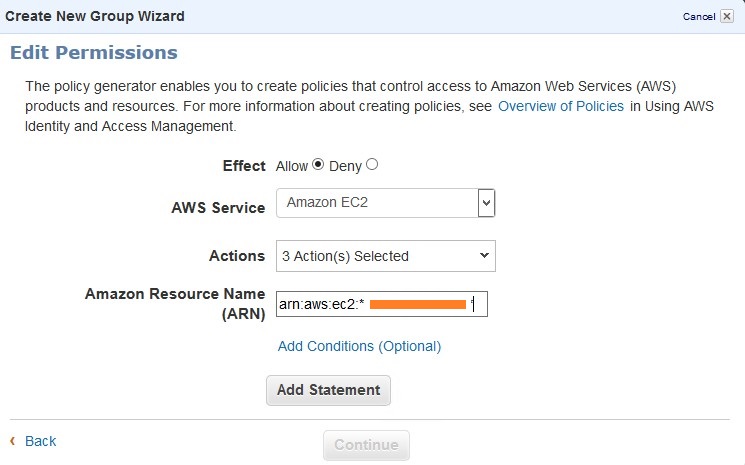Click the Effect field label
Viewport: 745px width, 465px height.
click(x=244, y=166)
